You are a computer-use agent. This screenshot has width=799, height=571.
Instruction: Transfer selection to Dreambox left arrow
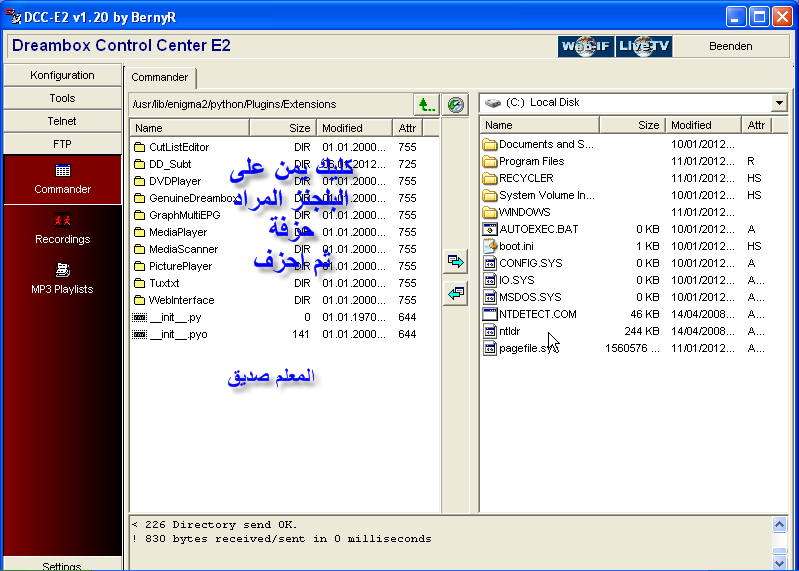tap(456, 293)
